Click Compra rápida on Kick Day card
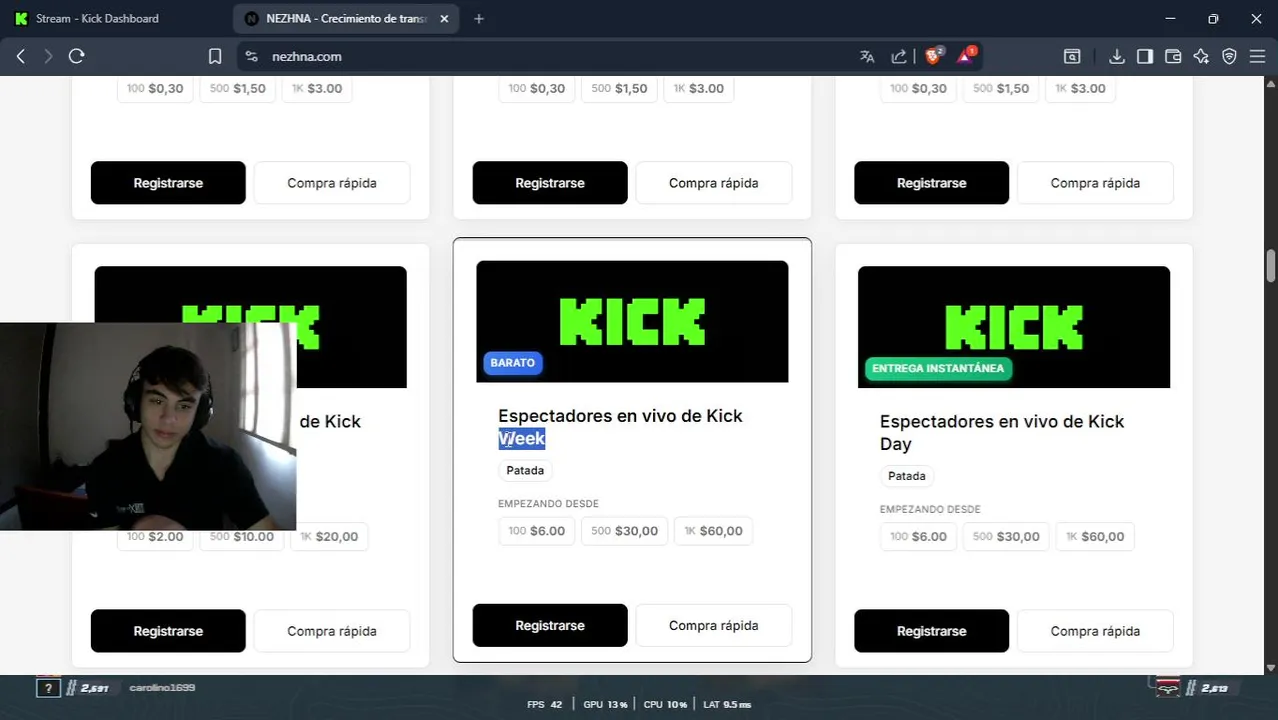 tap(1095, 631)
